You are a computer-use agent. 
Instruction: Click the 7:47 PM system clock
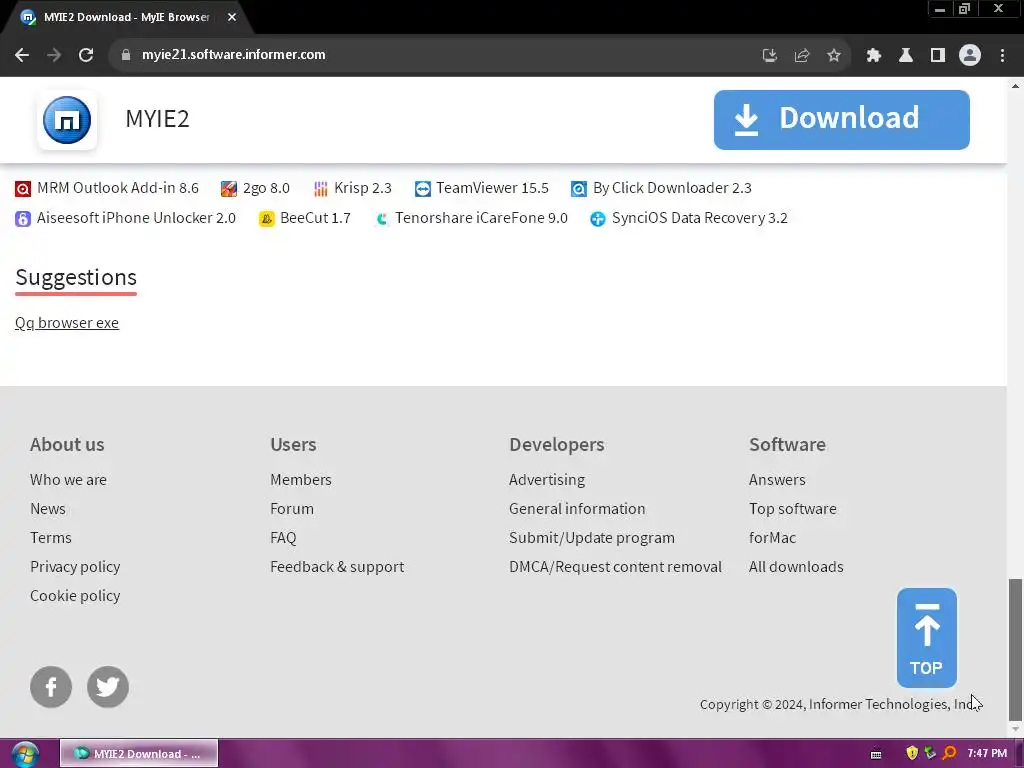[x=987, y=754]
